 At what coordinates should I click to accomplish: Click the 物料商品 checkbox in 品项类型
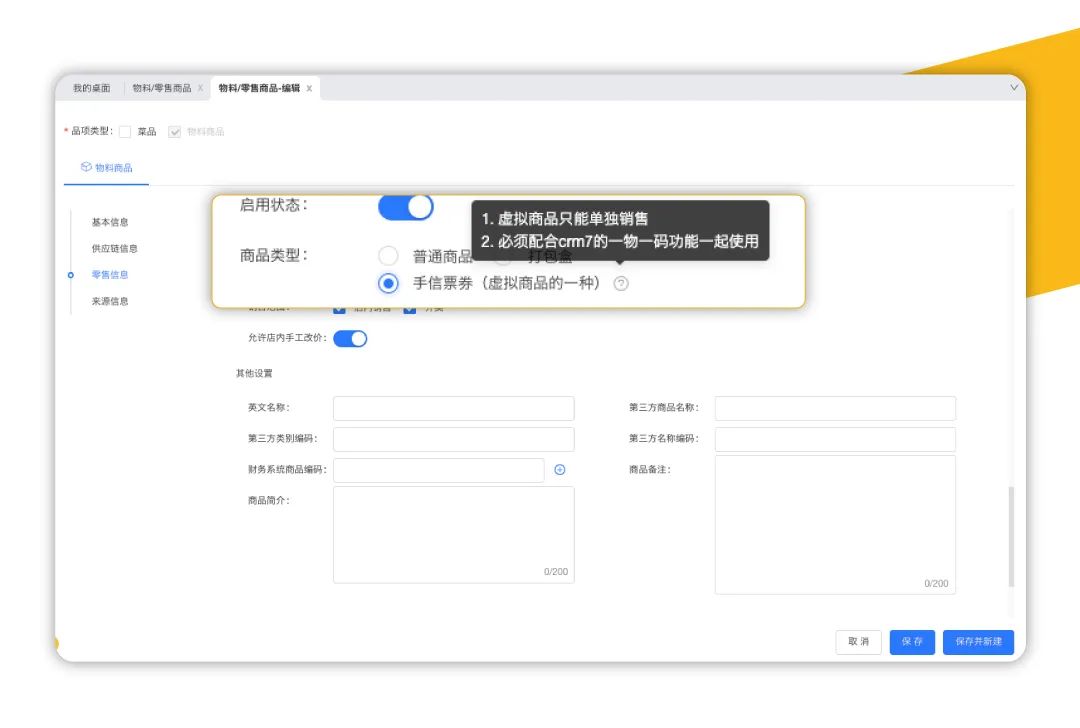(x=174, y=132)
